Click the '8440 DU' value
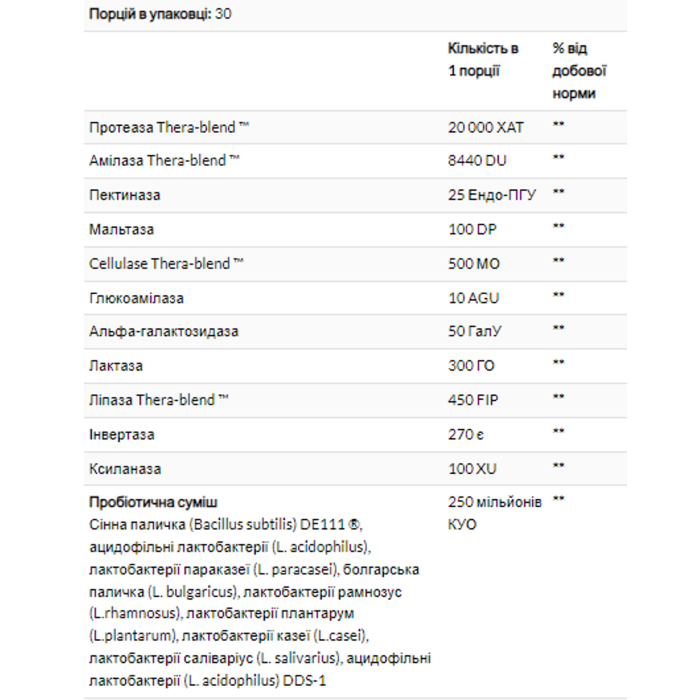 477,160
